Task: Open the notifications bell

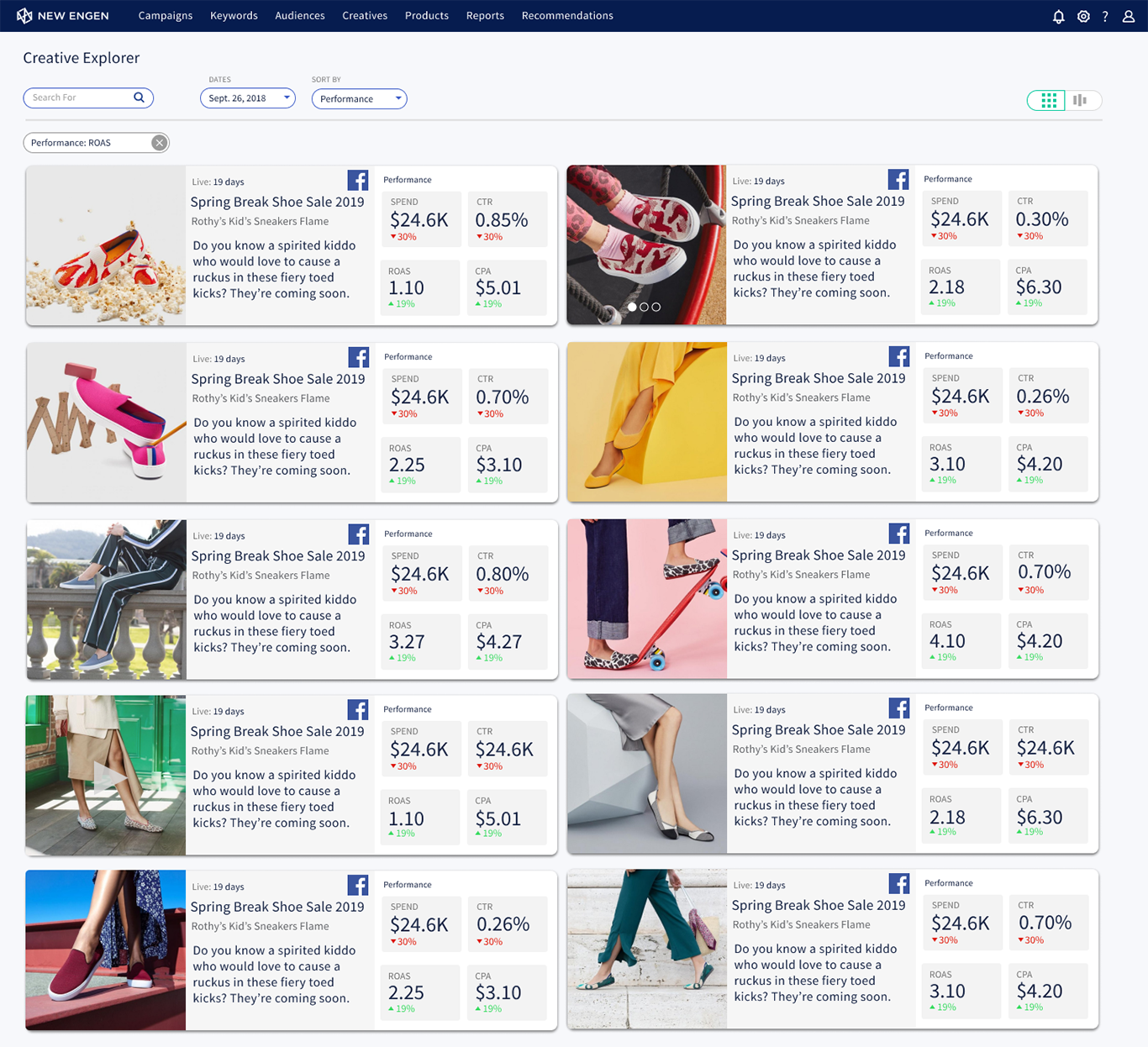Action: (1059, 16)
